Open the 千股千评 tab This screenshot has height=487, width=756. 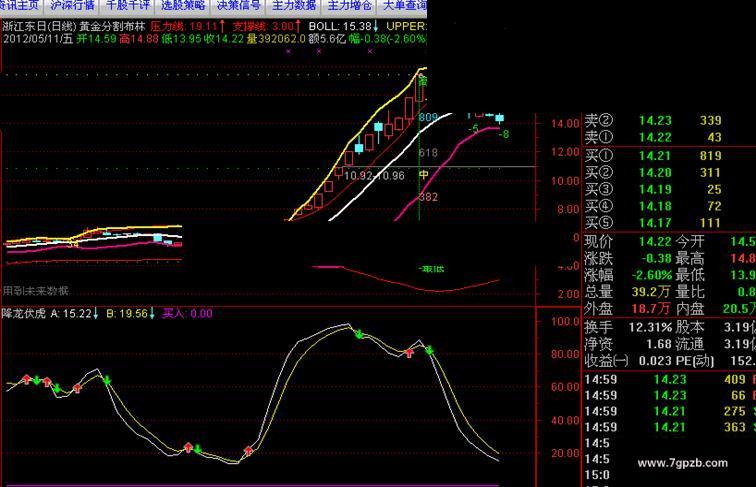(x=127, y=5)
